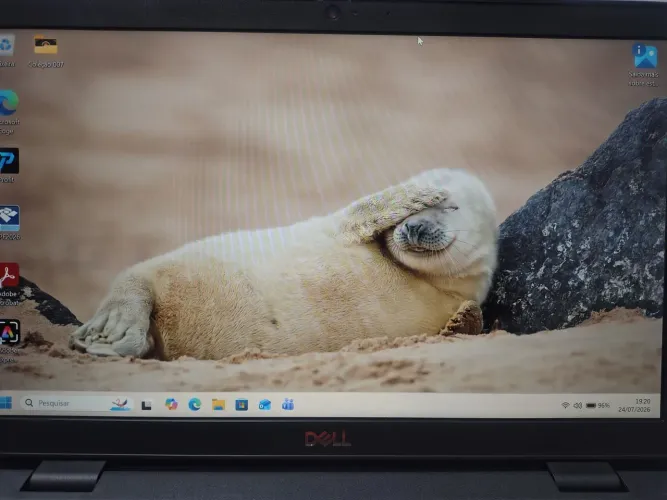Click the Pesquisar taskbar search box
Viewport: 667px width, 500px height.
coord(77,403)
